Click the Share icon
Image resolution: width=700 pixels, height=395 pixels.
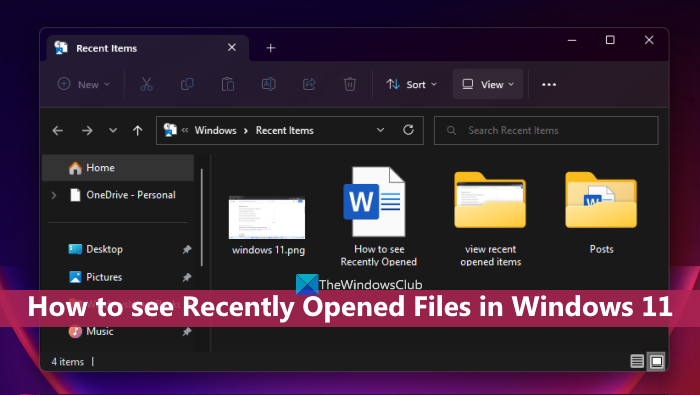[309, 84]
